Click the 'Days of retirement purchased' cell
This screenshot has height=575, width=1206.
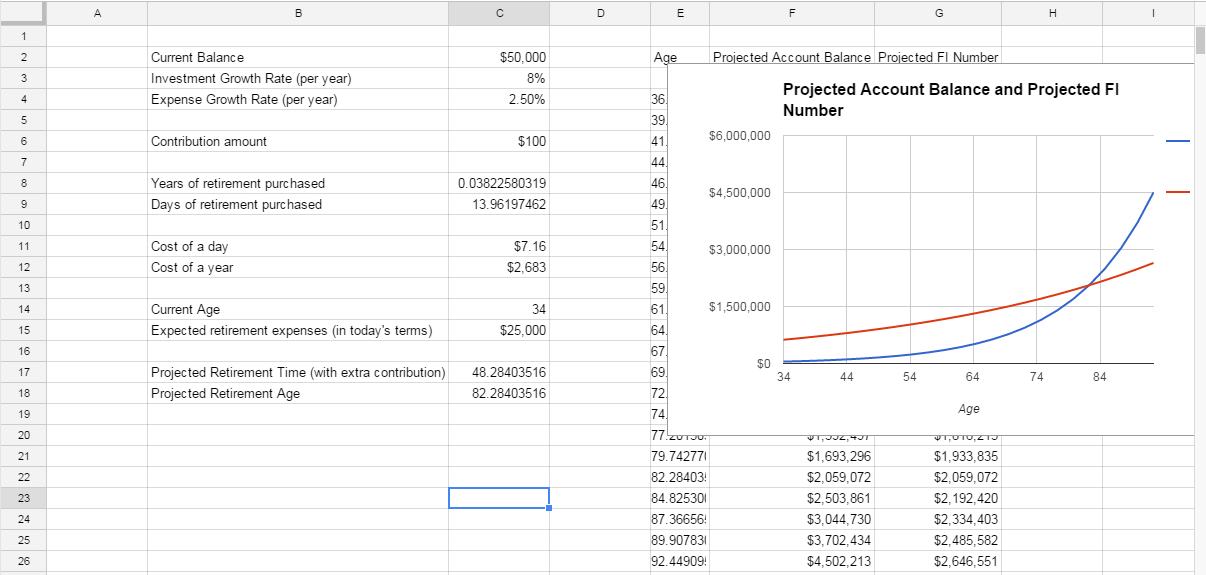[298, 204]
